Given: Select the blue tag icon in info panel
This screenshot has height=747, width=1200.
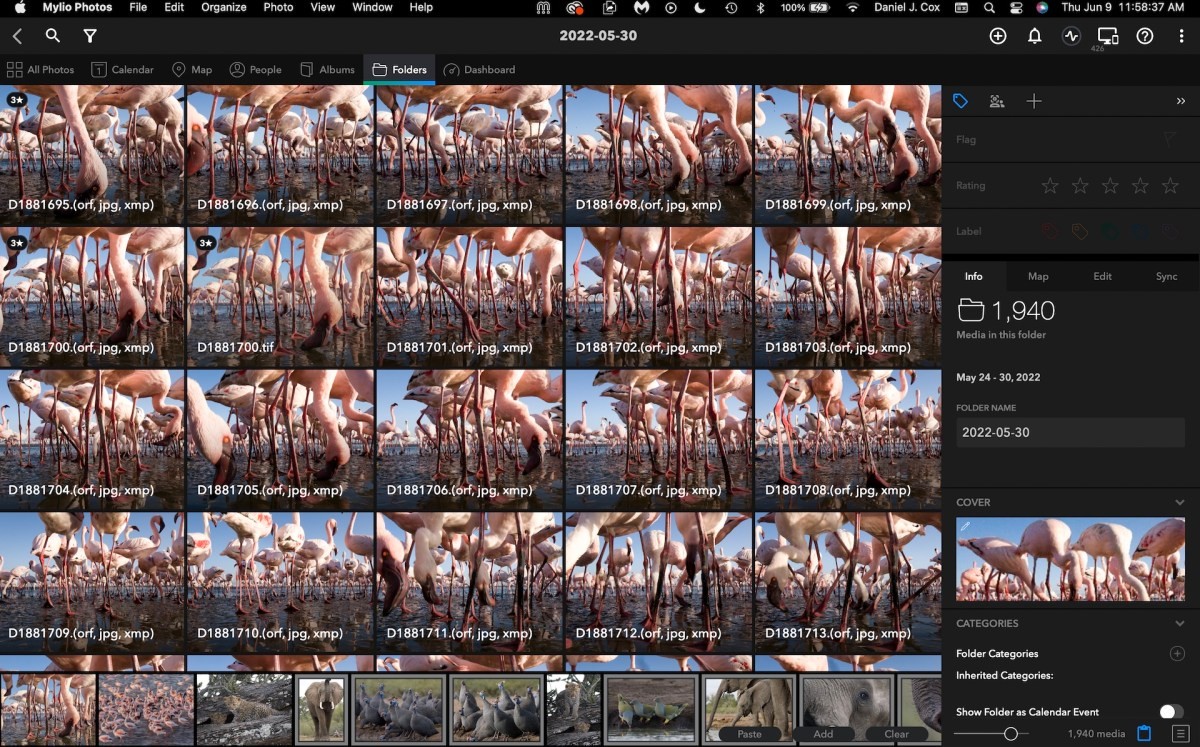Looking at the screenshot, I should pyautogui.click(x=960, y=101).
